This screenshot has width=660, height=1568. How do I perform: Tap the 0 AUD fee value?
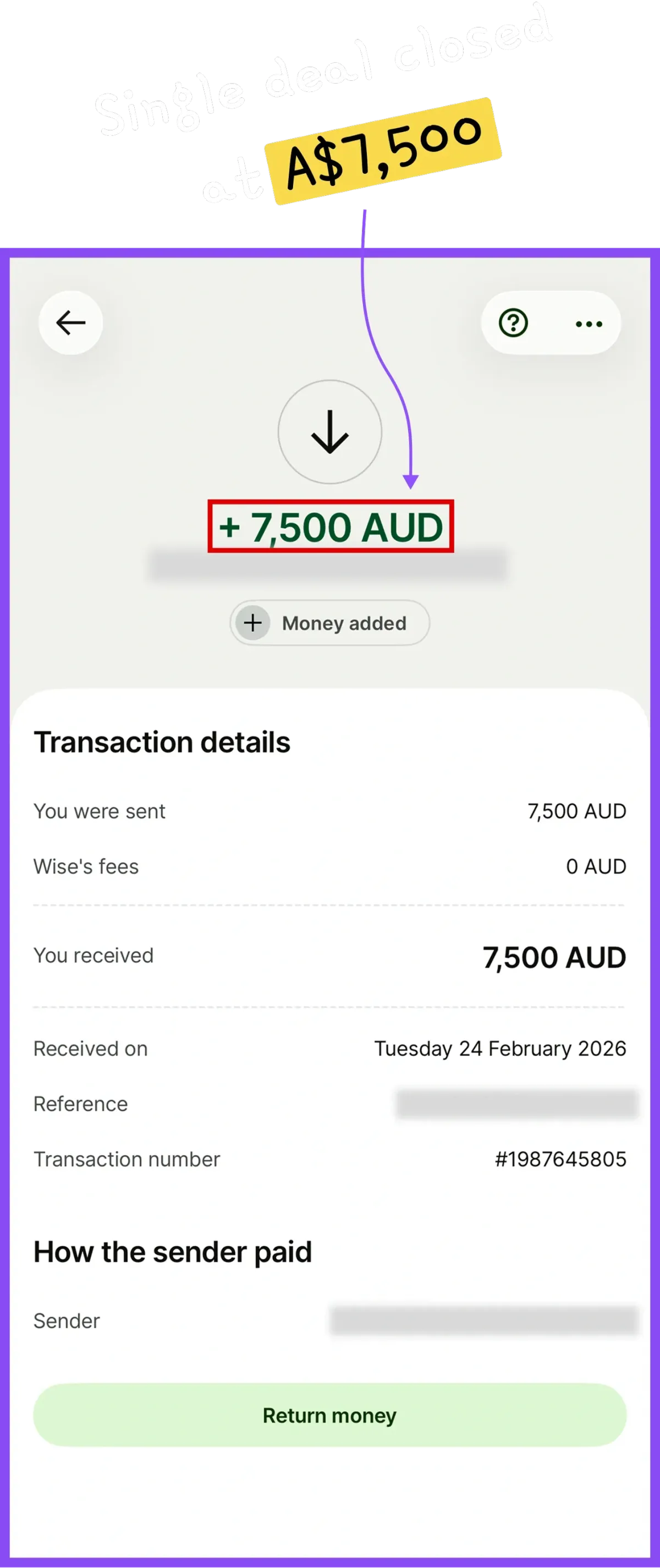click(596, 866)
